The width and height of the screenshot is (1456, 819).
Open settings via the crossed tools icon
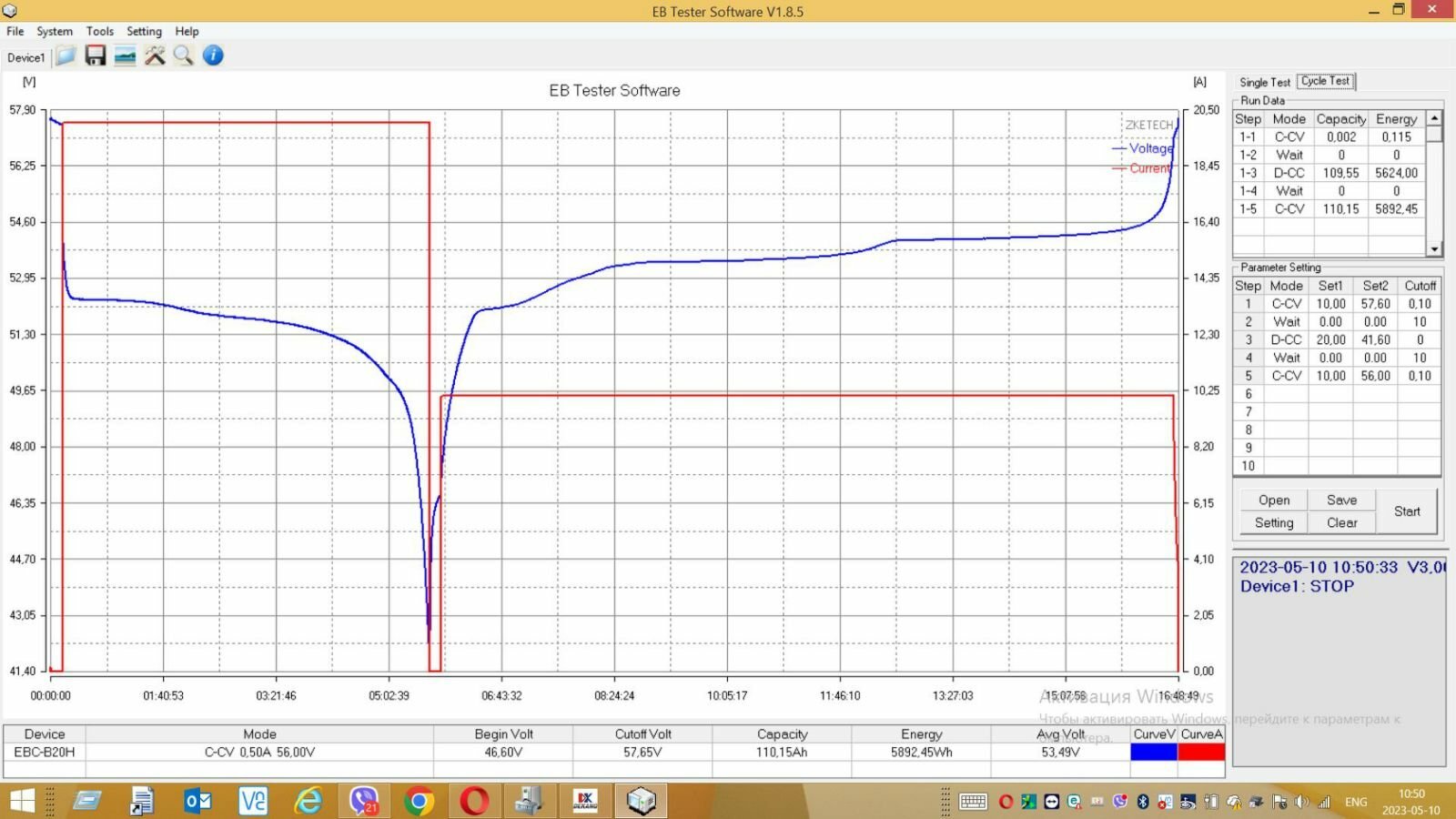[x=155, y=56]
